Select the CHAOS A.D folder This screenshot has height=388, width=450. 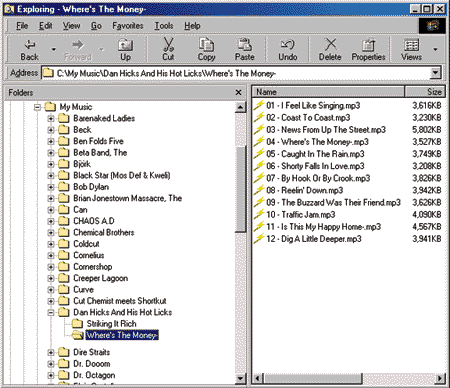pos(94,221)
